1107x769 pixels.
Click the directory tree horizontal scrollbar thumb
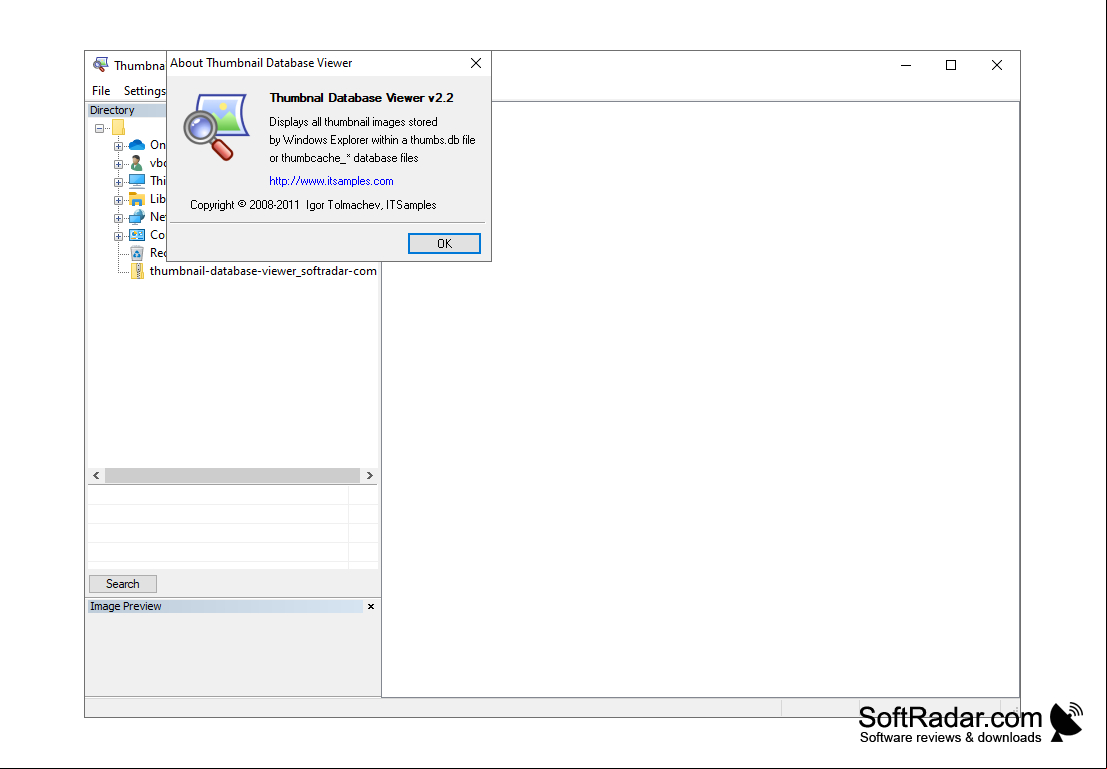[x=232, y=475]
